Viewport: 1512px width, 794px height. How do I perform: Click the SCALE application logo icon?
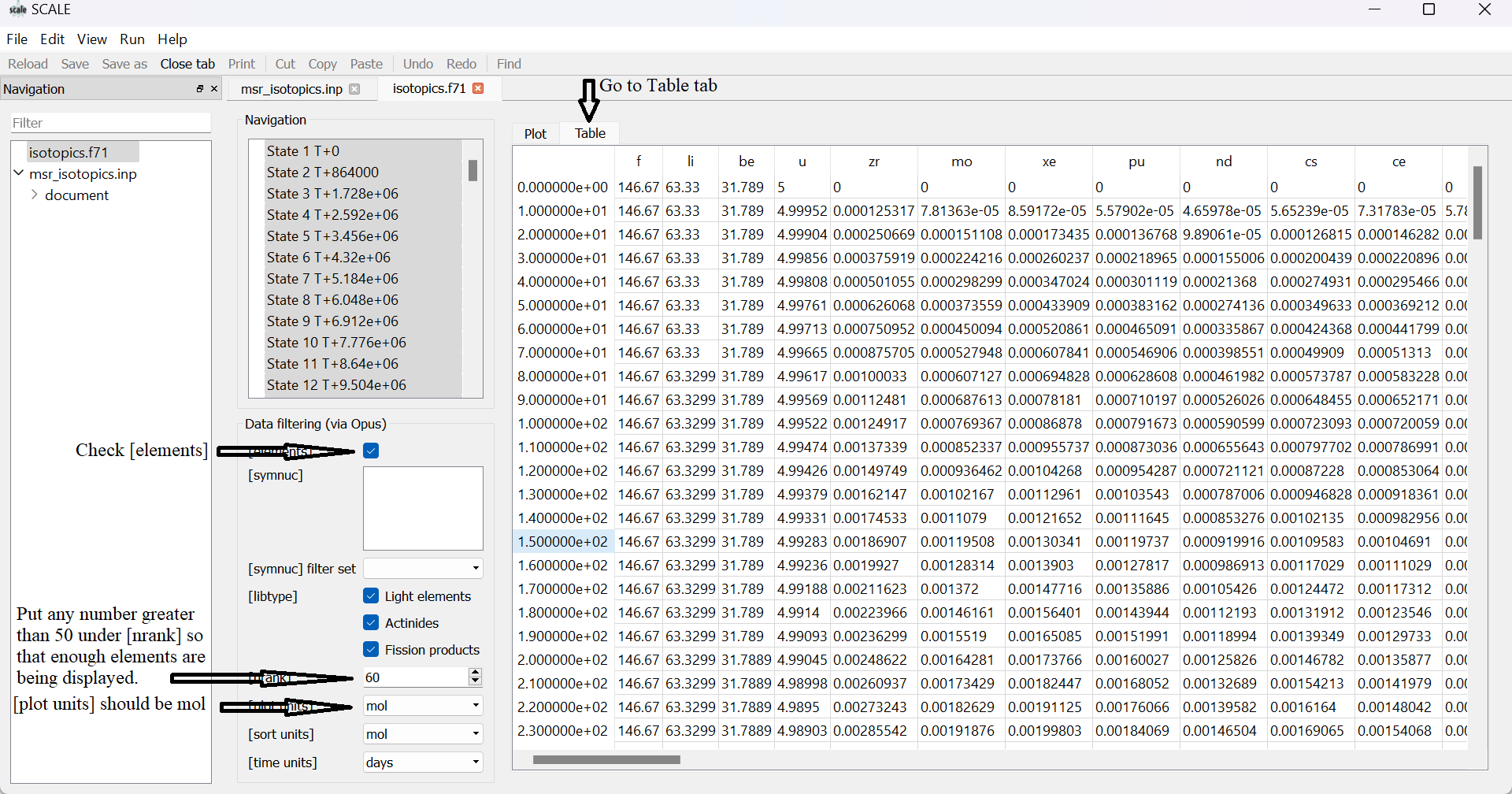click(17, 9)
